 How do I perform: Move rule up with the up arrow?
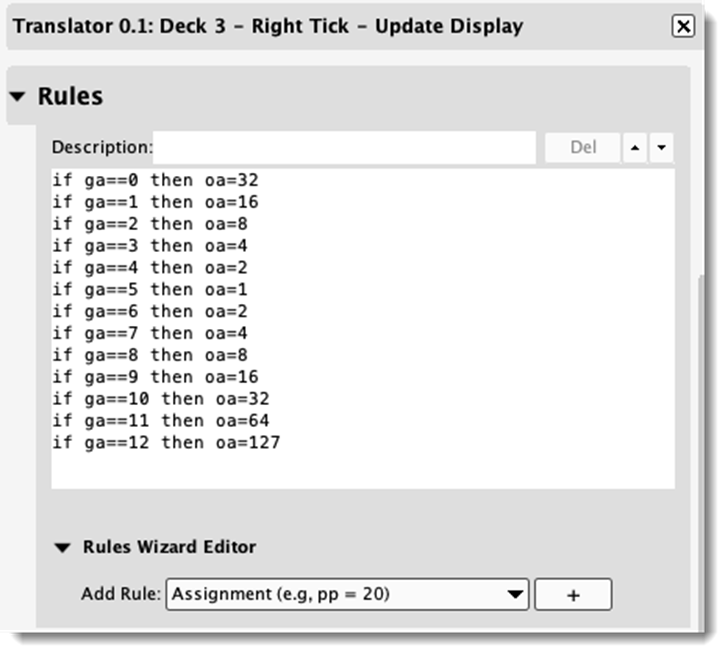click(x=634, y=149)
